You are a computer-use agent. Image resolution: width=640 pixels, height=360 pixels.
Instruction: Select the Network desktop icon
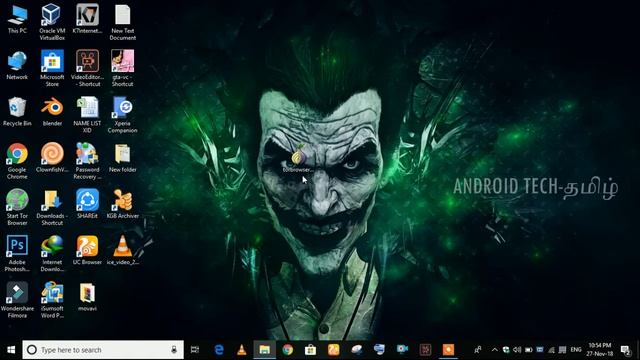(x=17, y=65)
